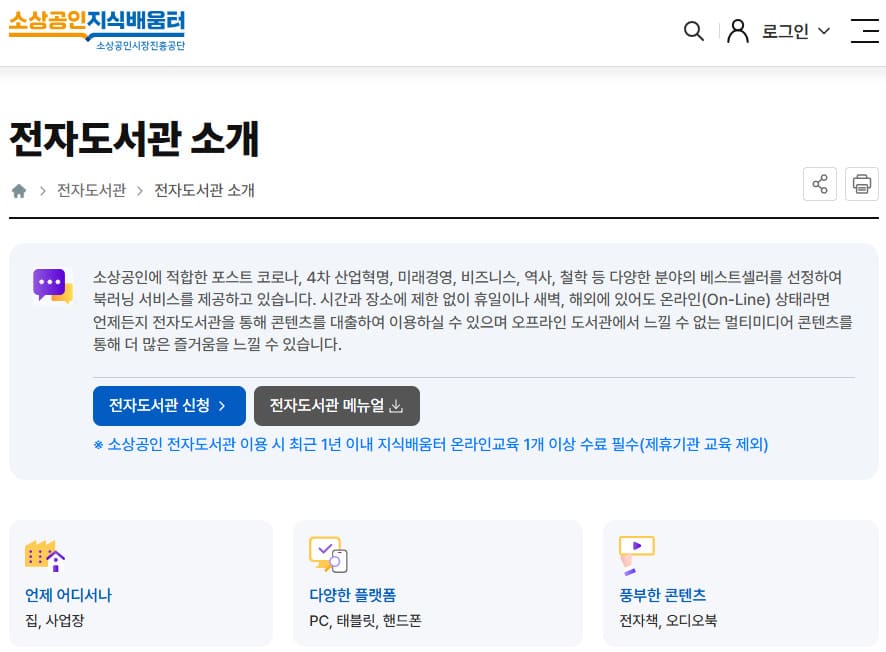Click the home icon in the breadcrumb
Screen dimensions: 886x652
click(18, 190)
